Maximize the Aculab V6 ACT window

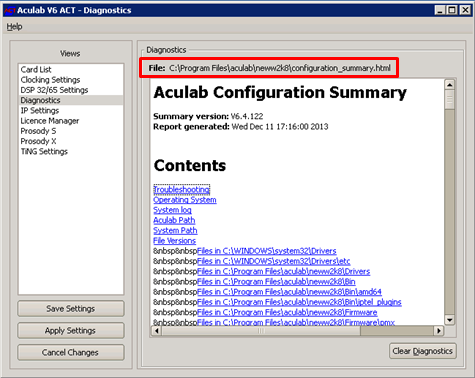[x=452, y=10]
